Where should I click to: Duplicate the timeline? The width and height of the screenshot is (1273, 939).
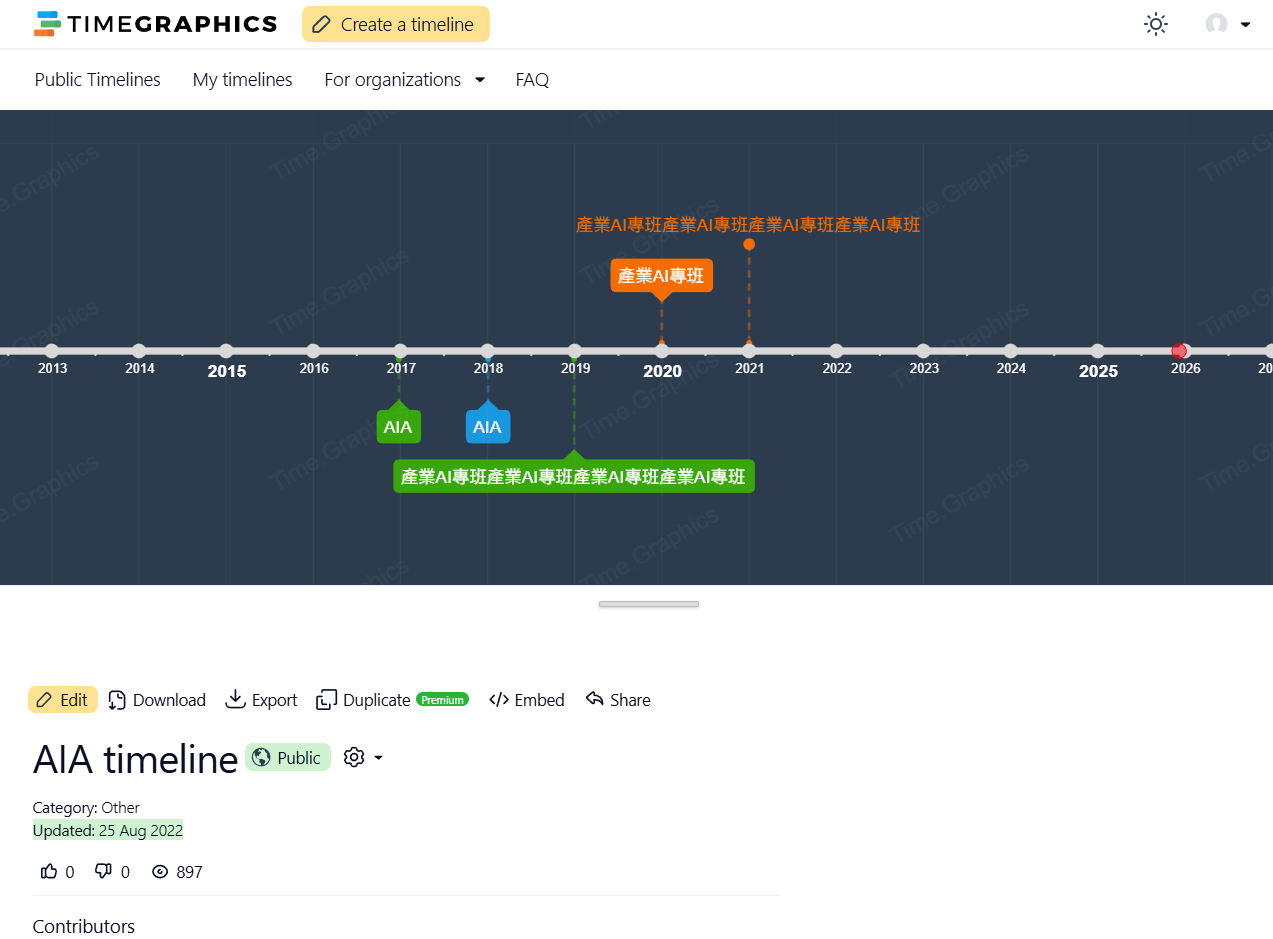tap(364, 700)
